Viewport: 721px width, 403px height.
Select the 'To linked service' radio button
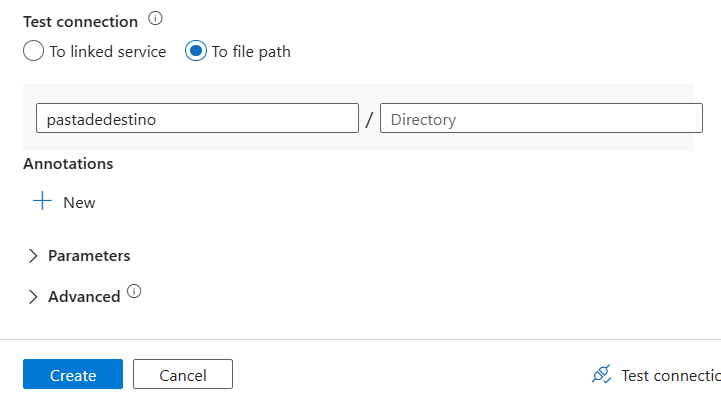click(x=33, y=52)
